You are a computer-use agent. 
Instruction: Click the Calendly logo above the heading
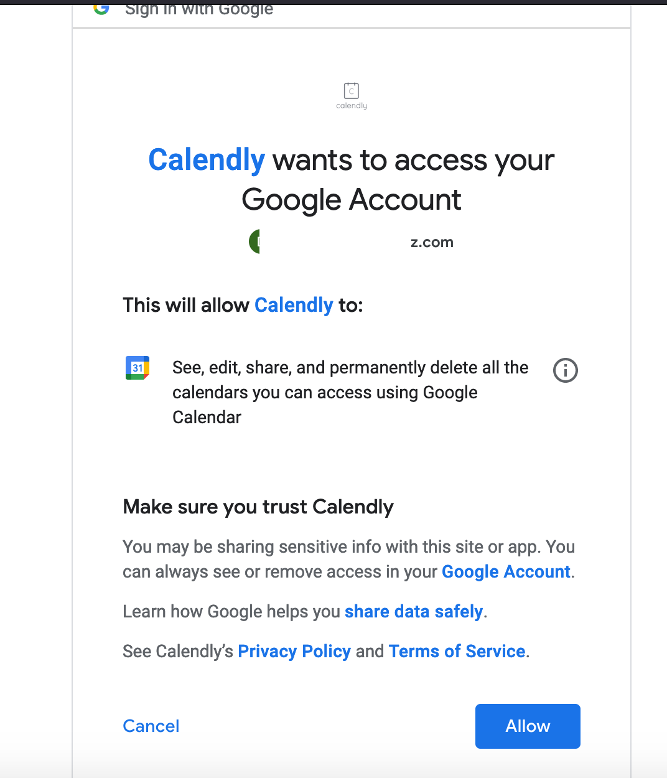[352, 96]
